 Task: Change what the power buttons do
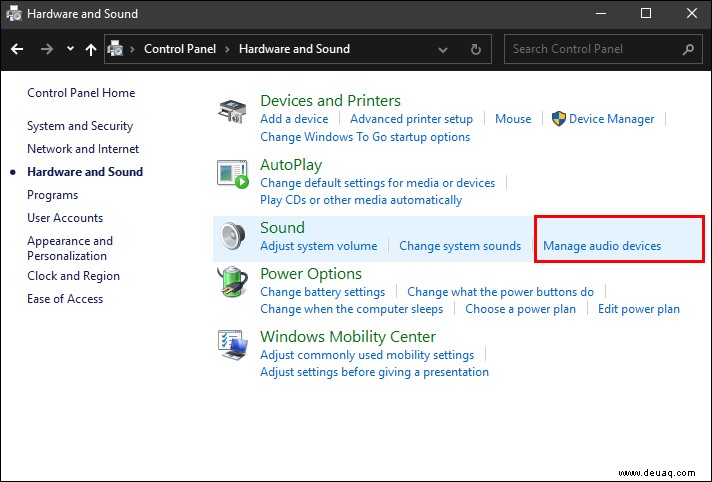tap(500, 292)
